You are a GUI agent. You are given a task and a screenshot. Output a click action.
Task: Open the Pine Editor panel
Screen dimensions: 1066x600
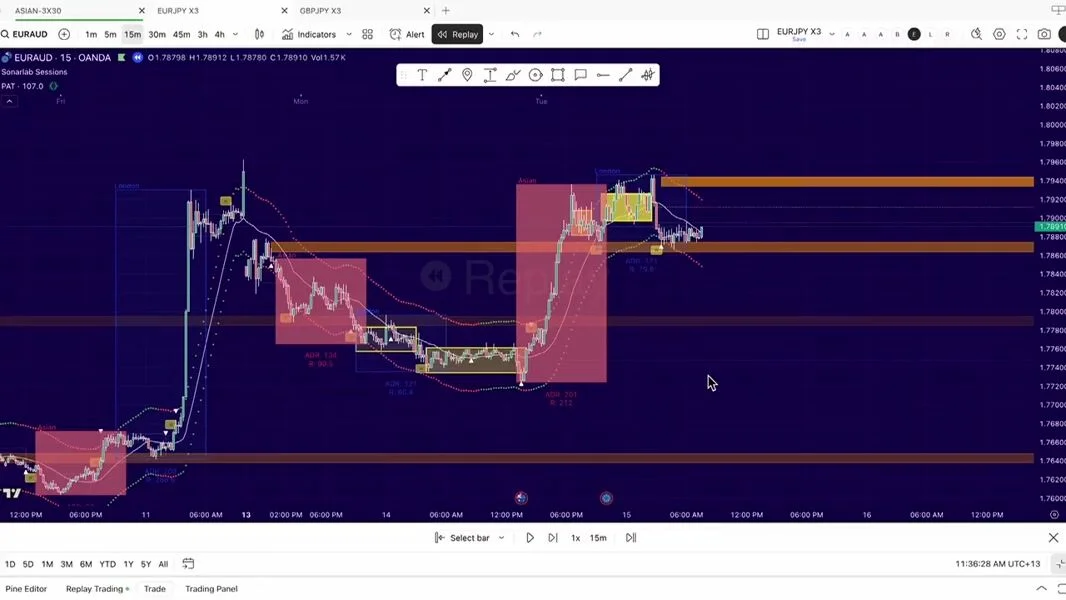(x=26, y=588)
